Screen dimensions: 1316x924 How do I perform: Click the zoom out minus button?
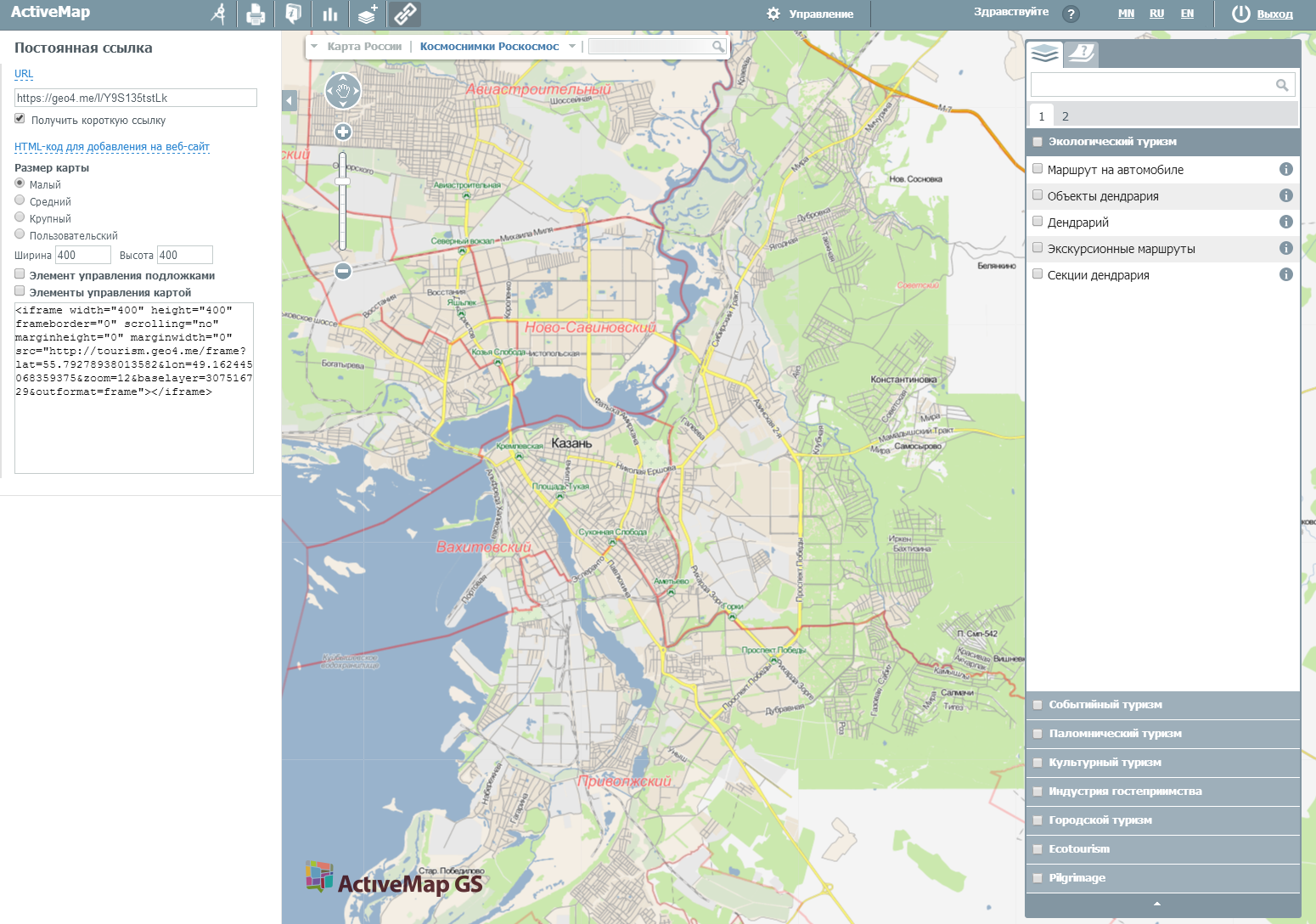tap(343, 271)
